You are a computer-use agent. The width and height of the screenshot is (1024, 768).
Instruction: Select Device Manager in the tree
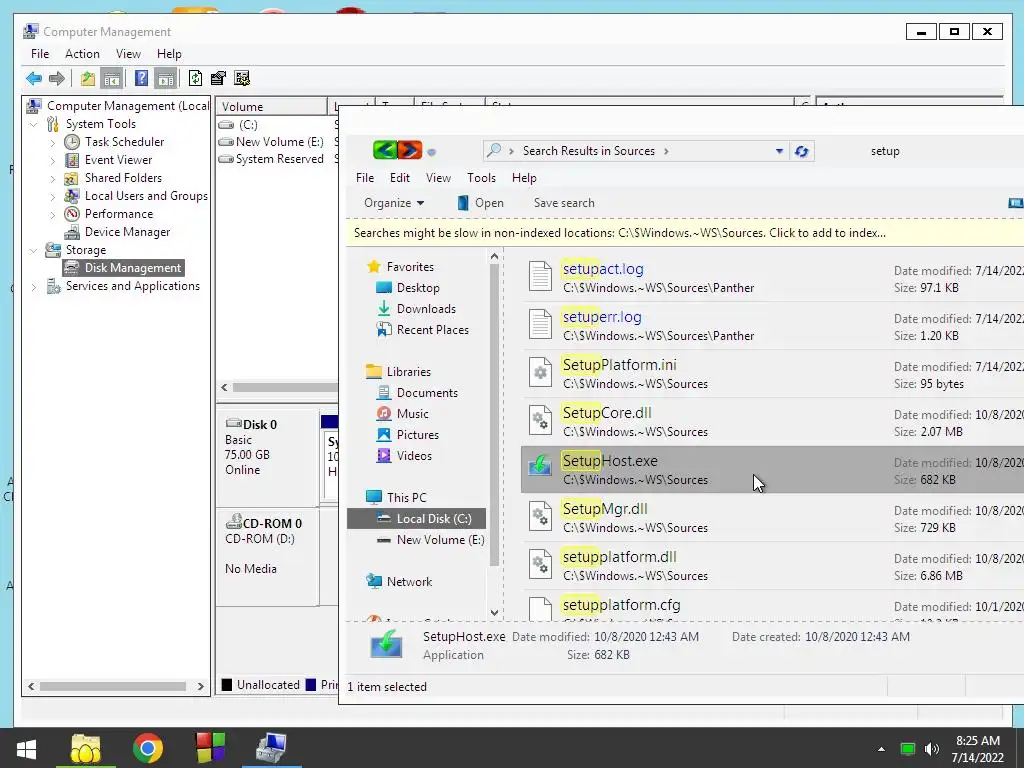point(127,232)
